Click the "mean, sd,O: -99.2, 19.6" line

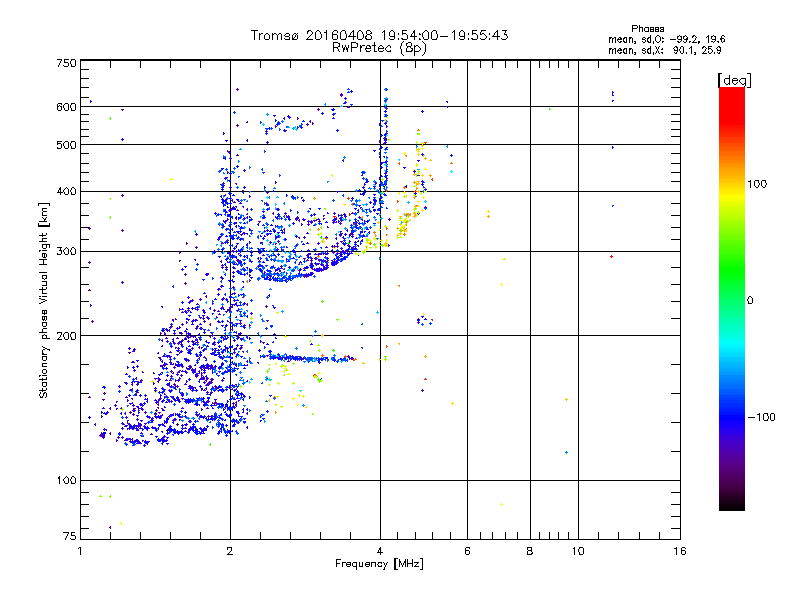click(x=666, y=39)
